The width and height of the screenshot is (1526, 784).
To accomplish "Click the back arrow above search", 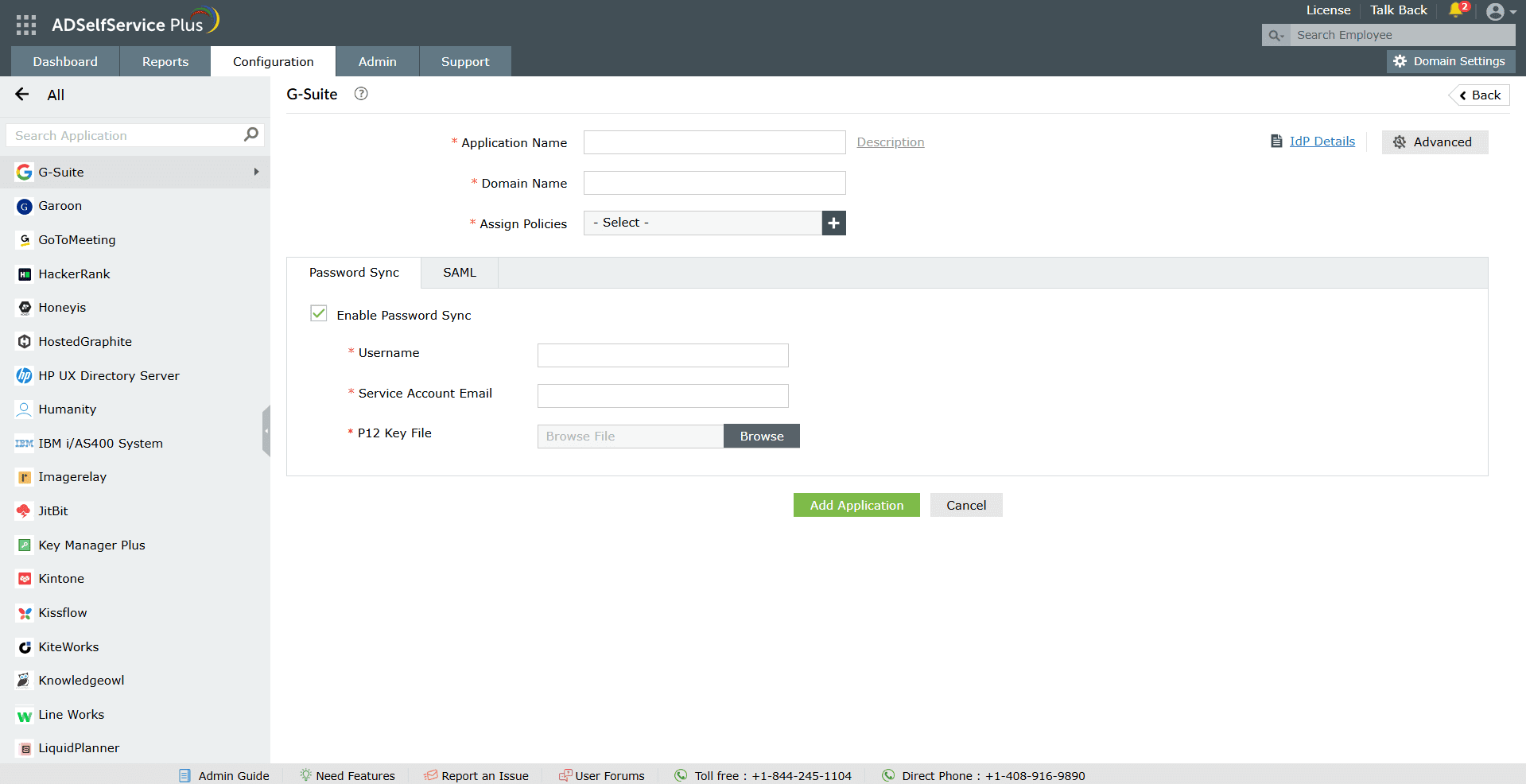I will click(x=21, y=95).
